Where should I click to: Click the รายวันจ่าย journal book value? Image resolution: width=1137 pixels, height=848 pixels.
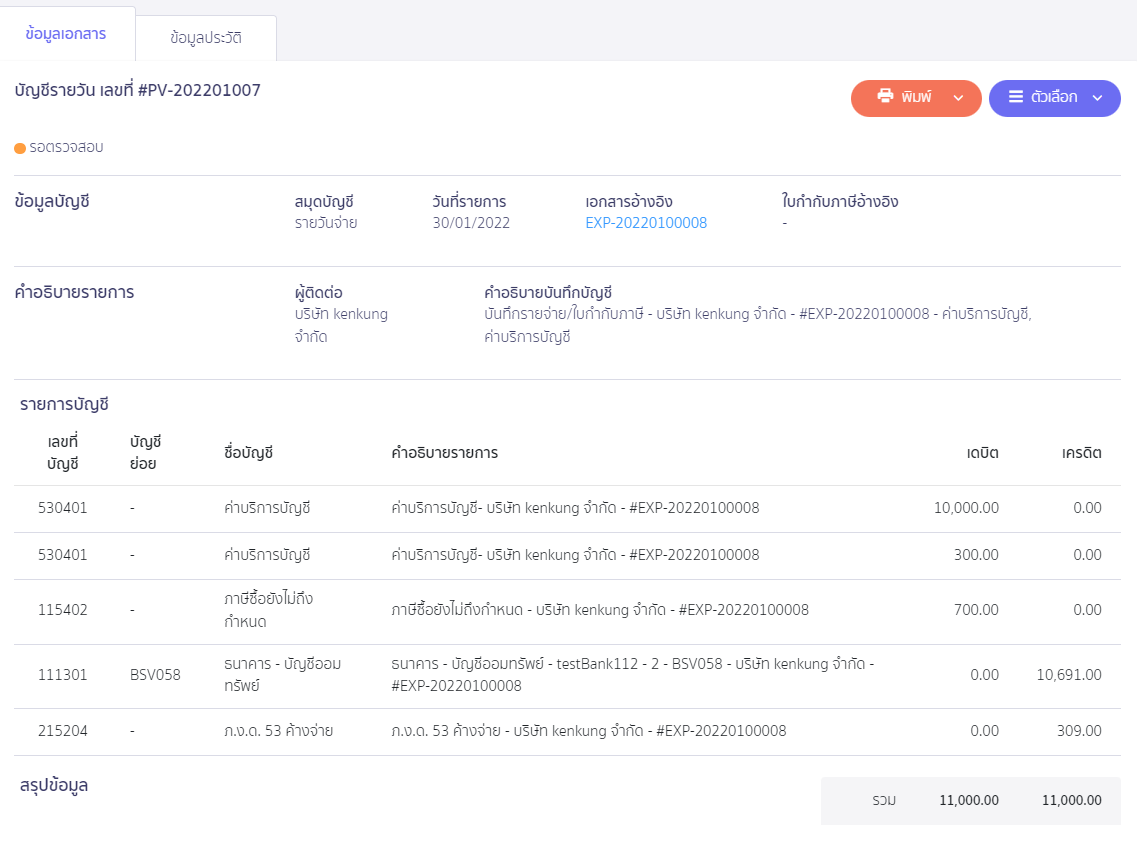tap(326, 223)
